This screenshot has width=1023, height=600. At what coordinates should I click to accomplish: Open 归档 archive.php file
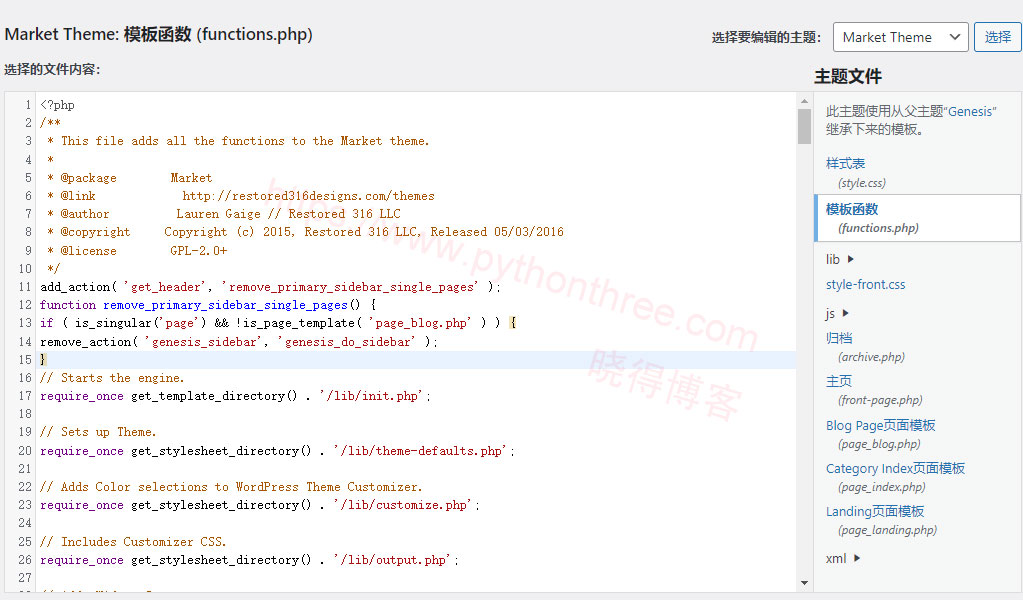(839, 338)
